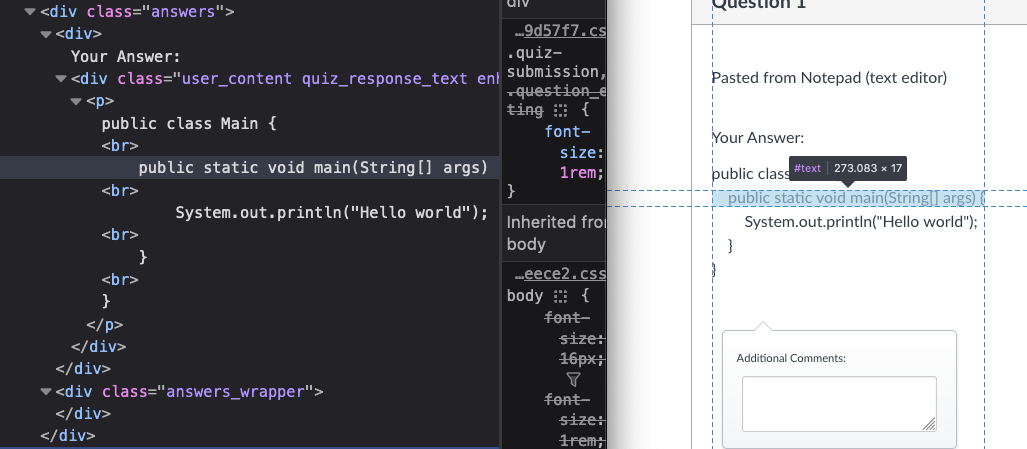The image size is (1027, 449).
Task: Select the closing </p> tag row
Action: point(105,324)
